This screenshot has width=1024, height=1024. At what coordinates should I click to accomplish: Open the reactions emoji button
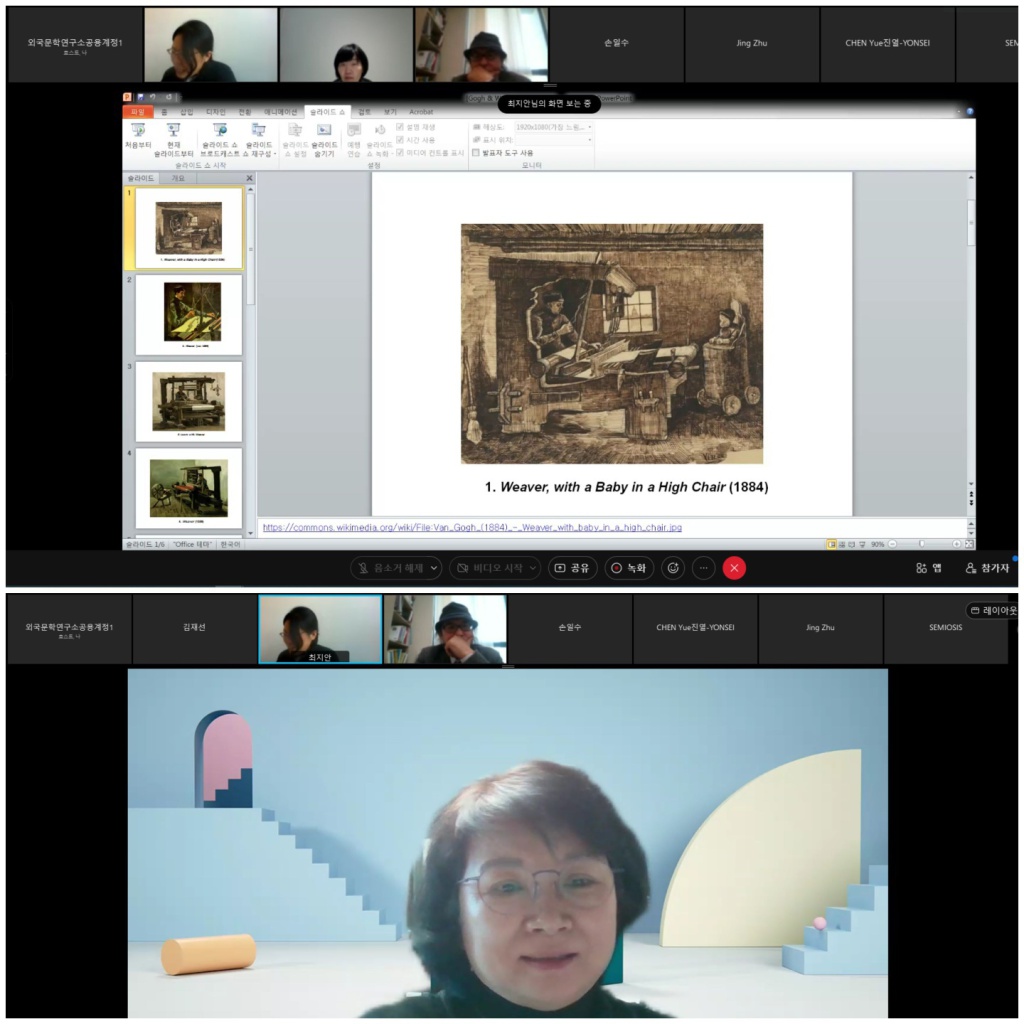673,568
